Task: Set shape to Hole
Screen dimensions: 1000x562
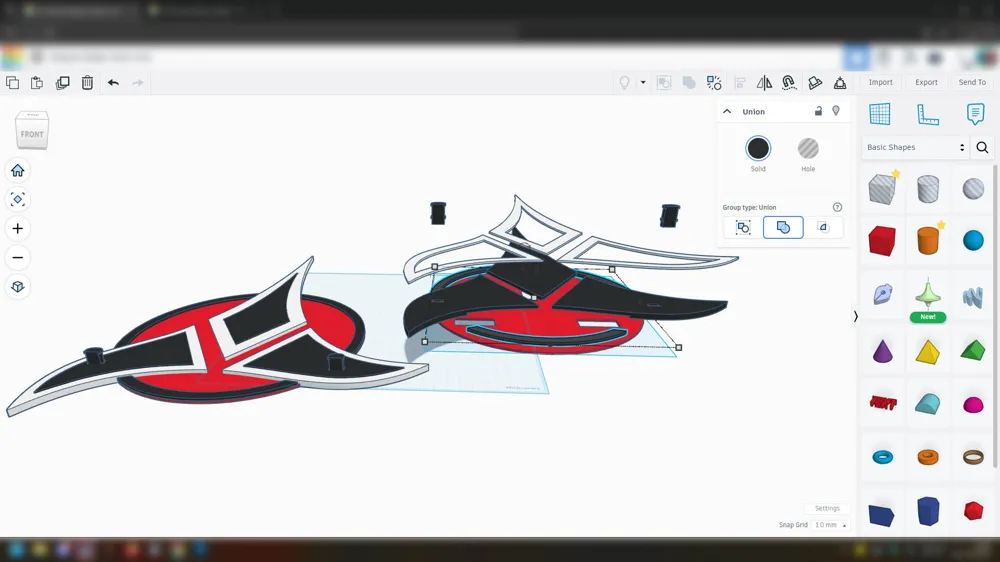Action: [x=808, y=149]
